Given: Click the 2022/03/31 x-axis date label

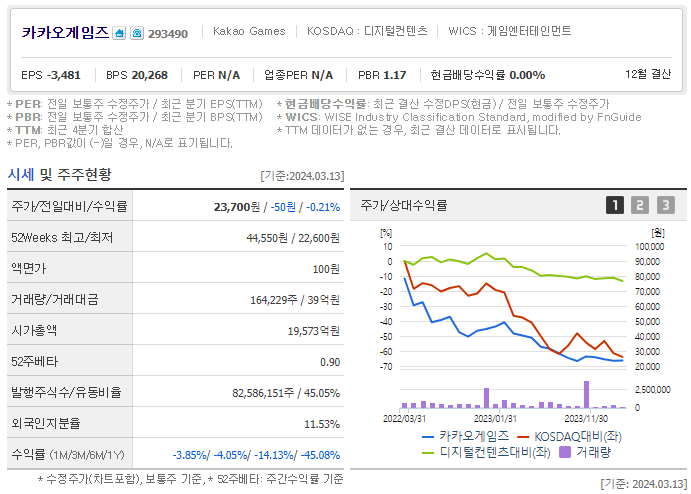Looking at the screenshot, I should point(405,419).
